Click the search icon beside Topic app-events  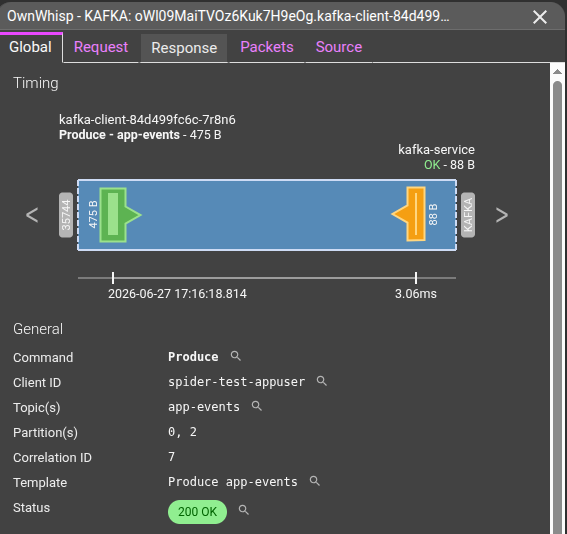tap(257, 406)
